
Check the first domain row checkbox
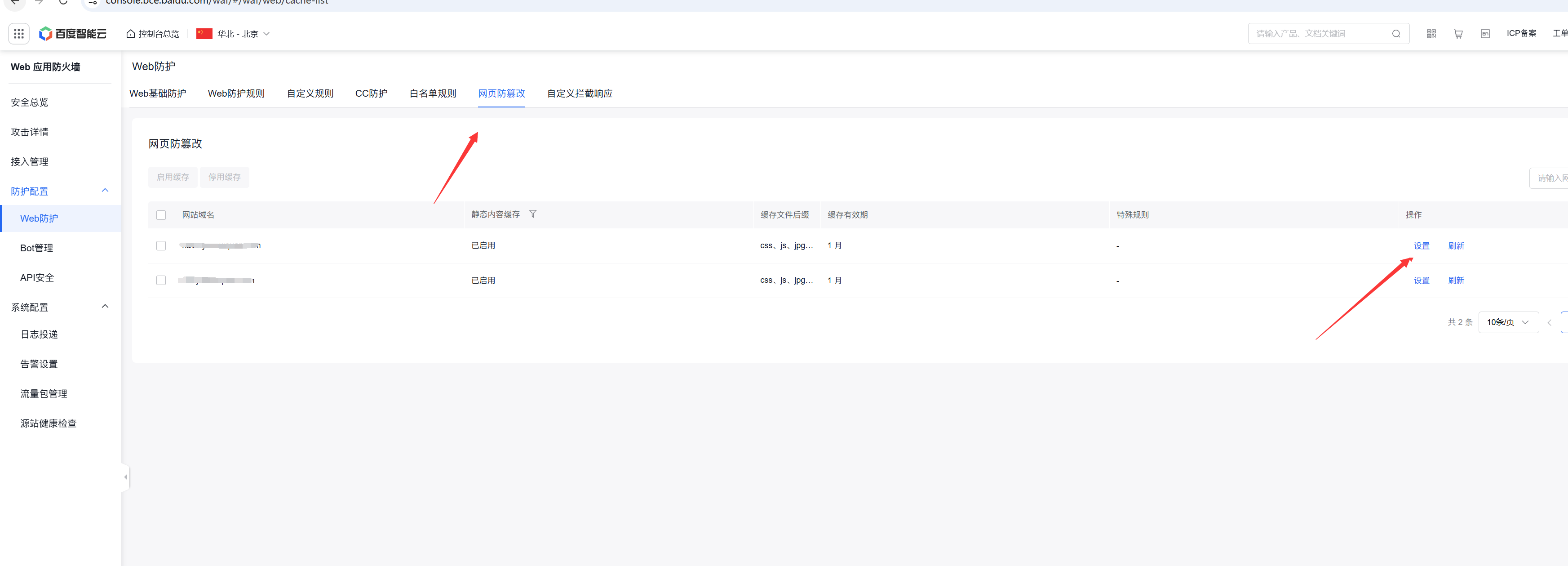coord(161,245)
